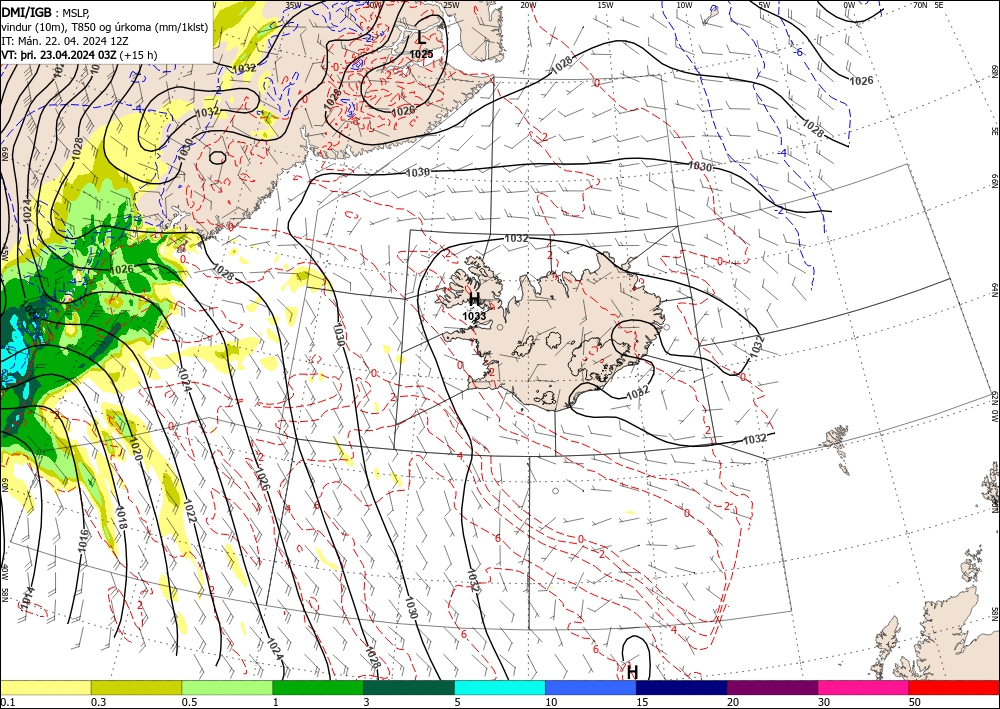Click the '50' legend value label
The image size is (1000, 709).
[x=915, y=702]
